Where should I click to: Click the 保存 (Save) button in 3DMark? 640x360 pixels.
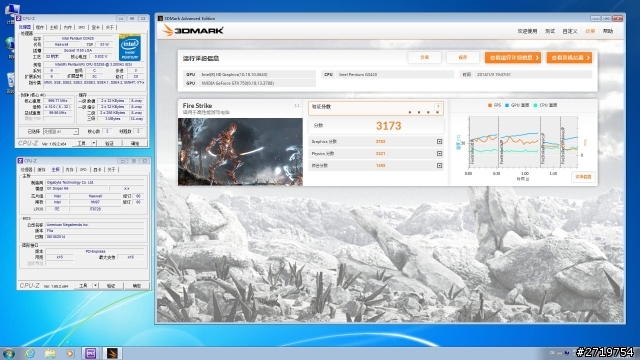pyautogui.click(x=462, y=58)
